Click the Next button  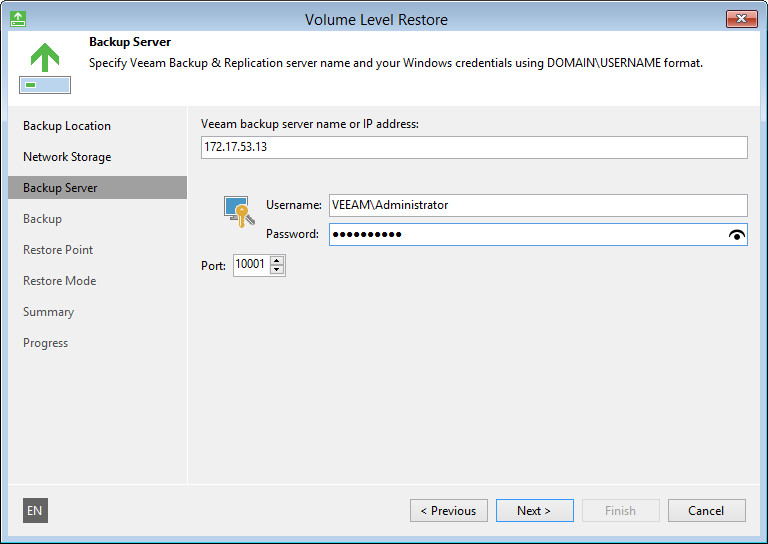point(534,511)
